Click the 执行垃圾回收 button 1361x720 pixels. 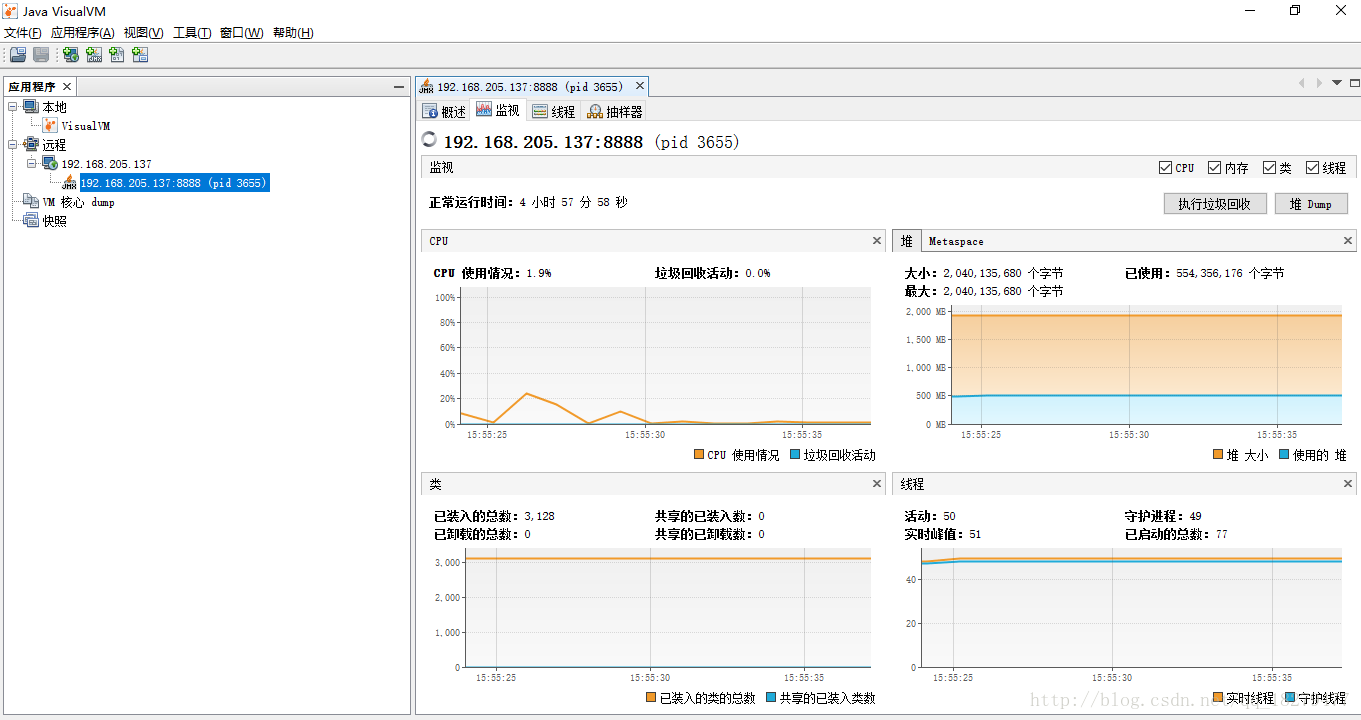1215,204
